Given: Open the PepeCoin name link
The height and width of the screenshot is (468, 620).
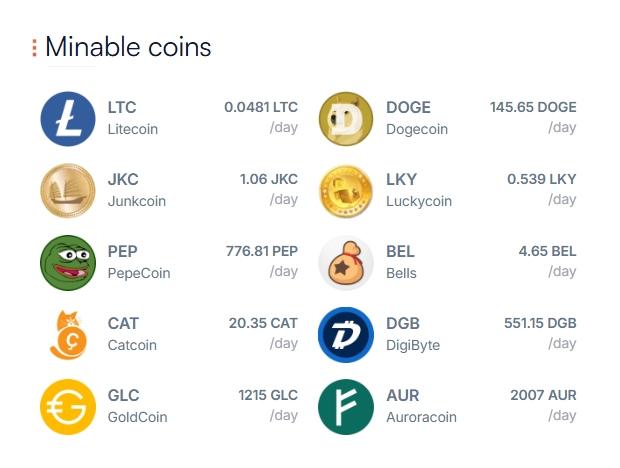Looking at the screenshot, I should [139, 273].
